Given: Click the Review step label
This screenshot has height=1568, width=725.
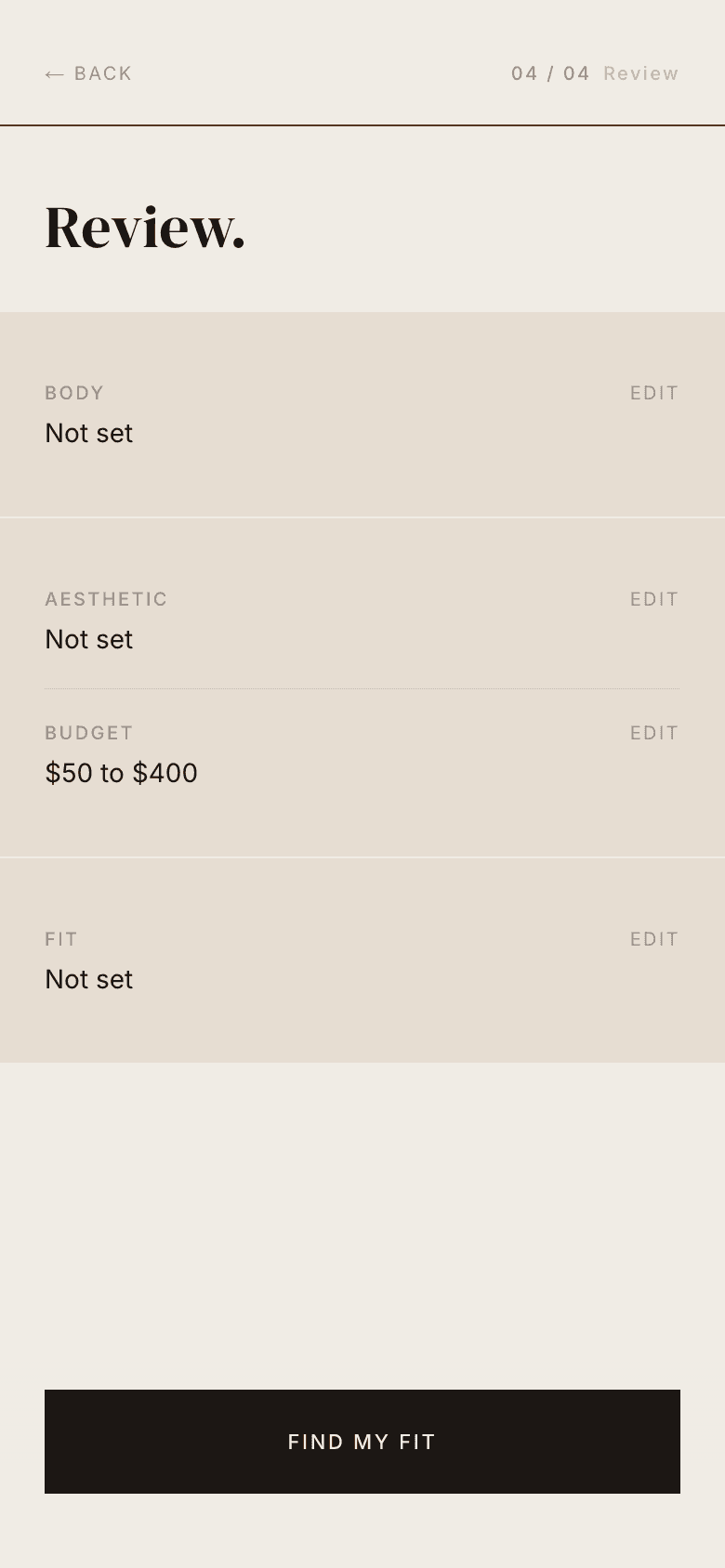Looking at the screenshot, I should [x=640, y=73].
